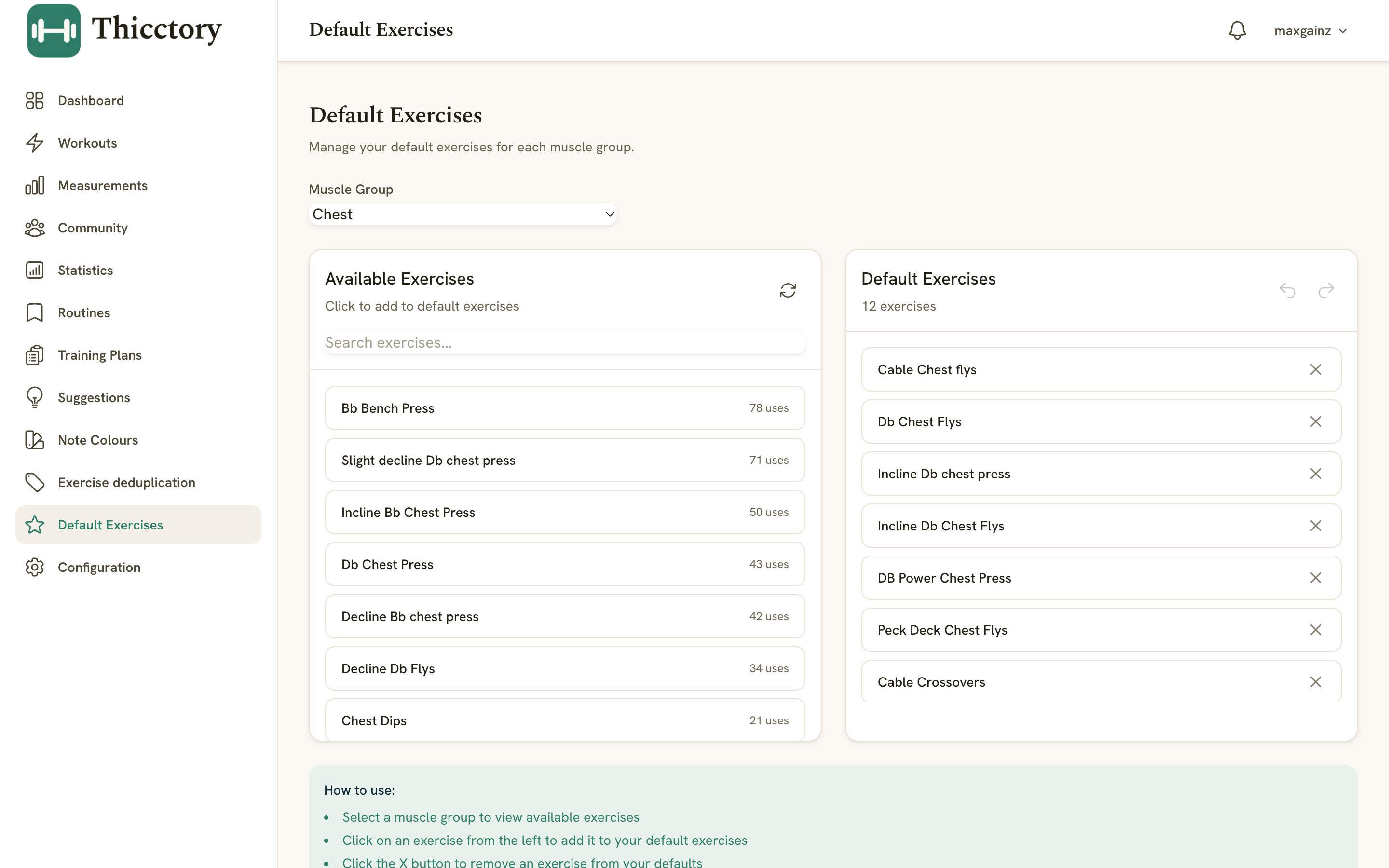
Task: Click the Workouts lightning bolt icon
Action: [34, 143]
